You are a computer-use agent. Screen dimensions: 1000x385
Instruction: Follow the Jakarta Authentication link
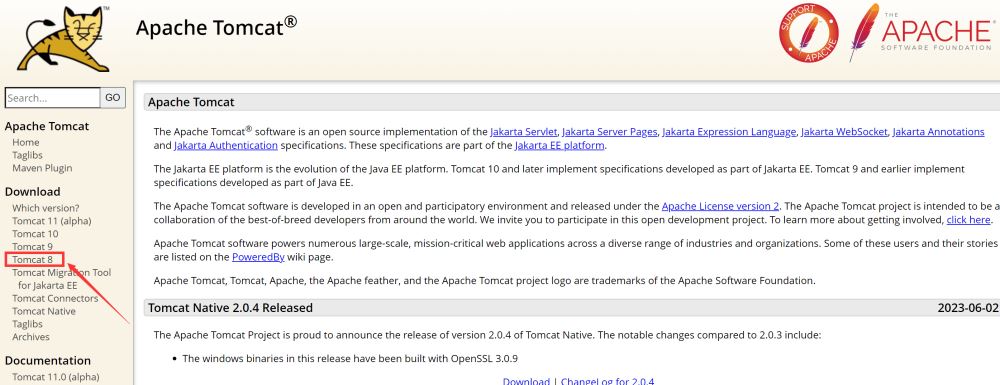point(226,145)
